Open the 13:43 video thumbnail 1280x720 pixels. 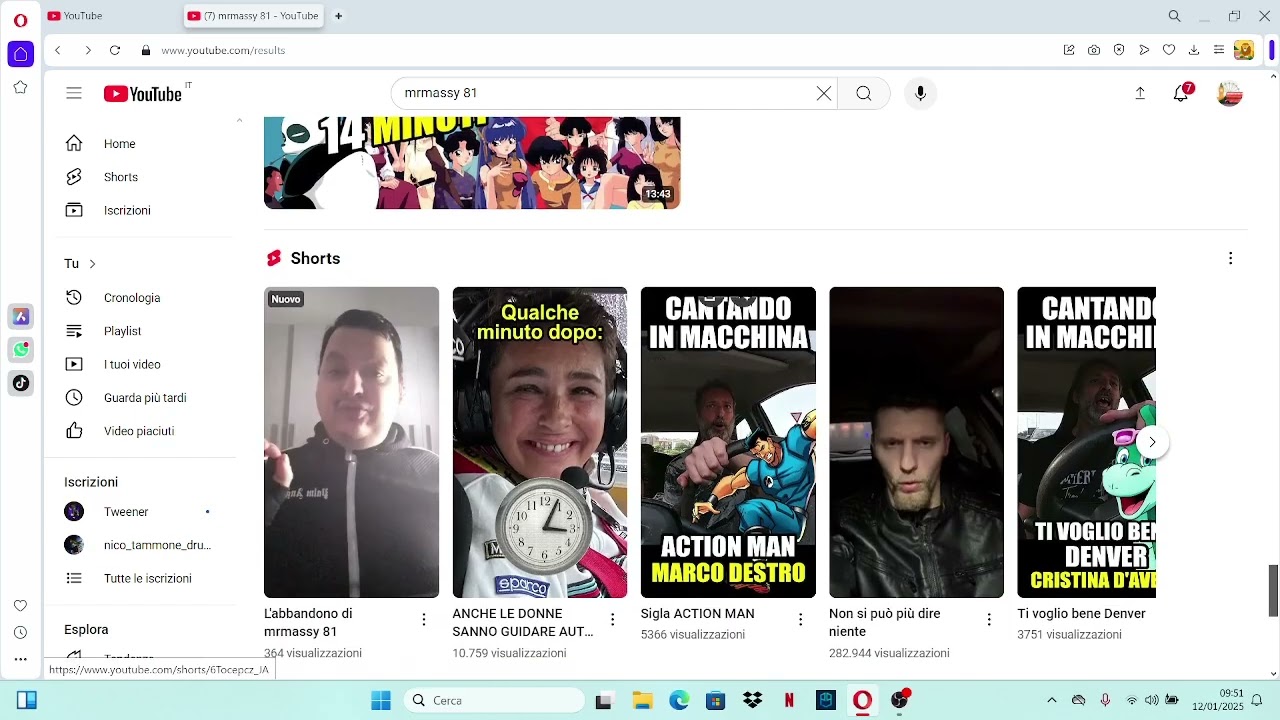(x=472, y=163)
